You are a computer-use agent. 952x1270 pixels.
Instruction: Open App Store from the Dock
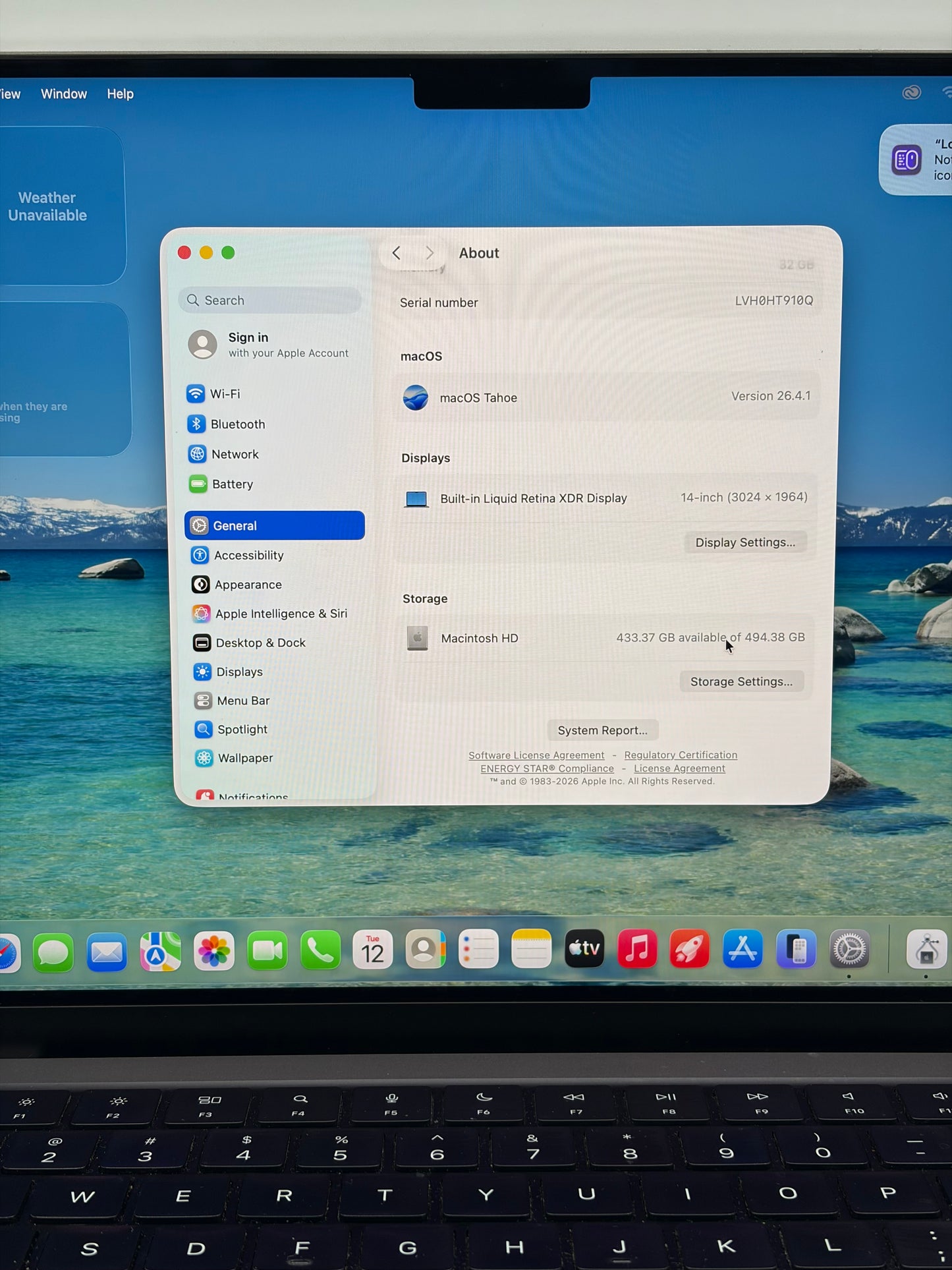coord(742,948)
